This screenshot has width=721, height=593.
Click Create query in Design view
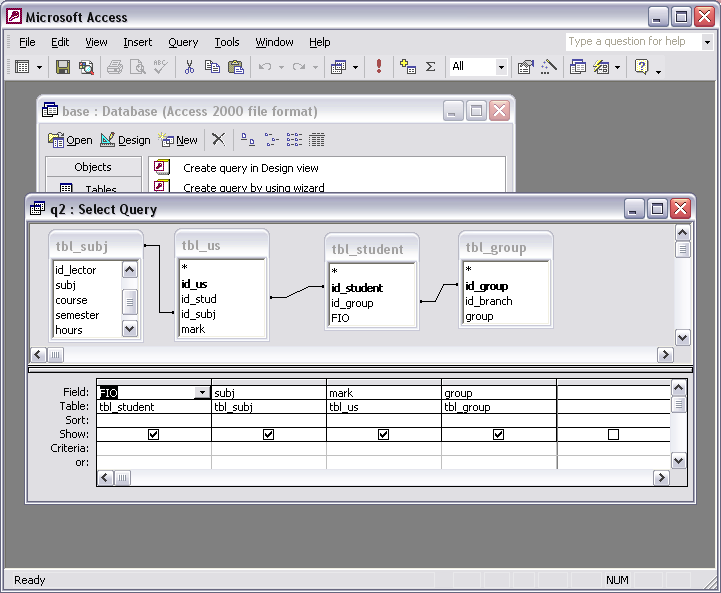[251, 168]
